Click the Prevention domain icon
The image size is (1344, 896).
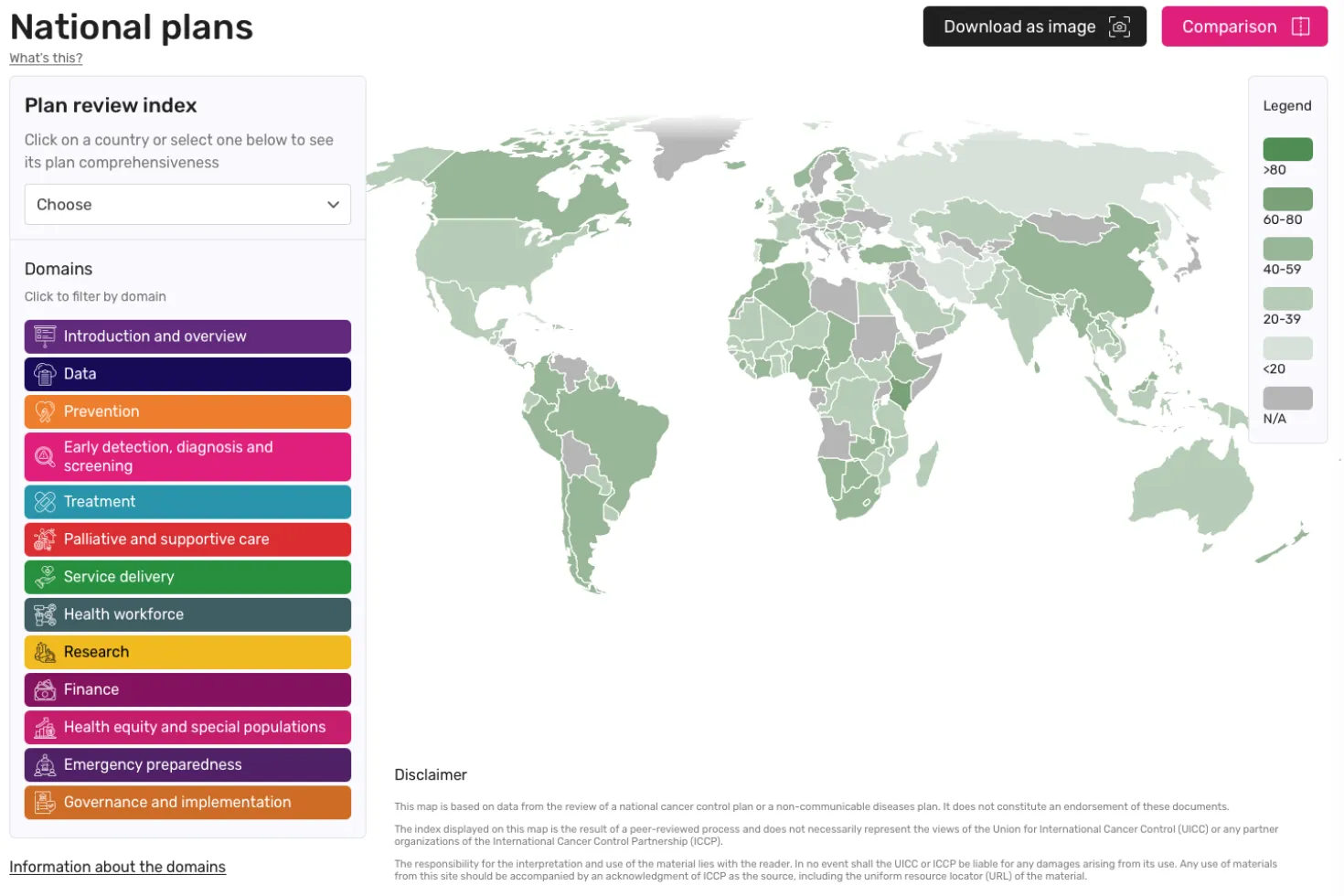coord(45,411)
